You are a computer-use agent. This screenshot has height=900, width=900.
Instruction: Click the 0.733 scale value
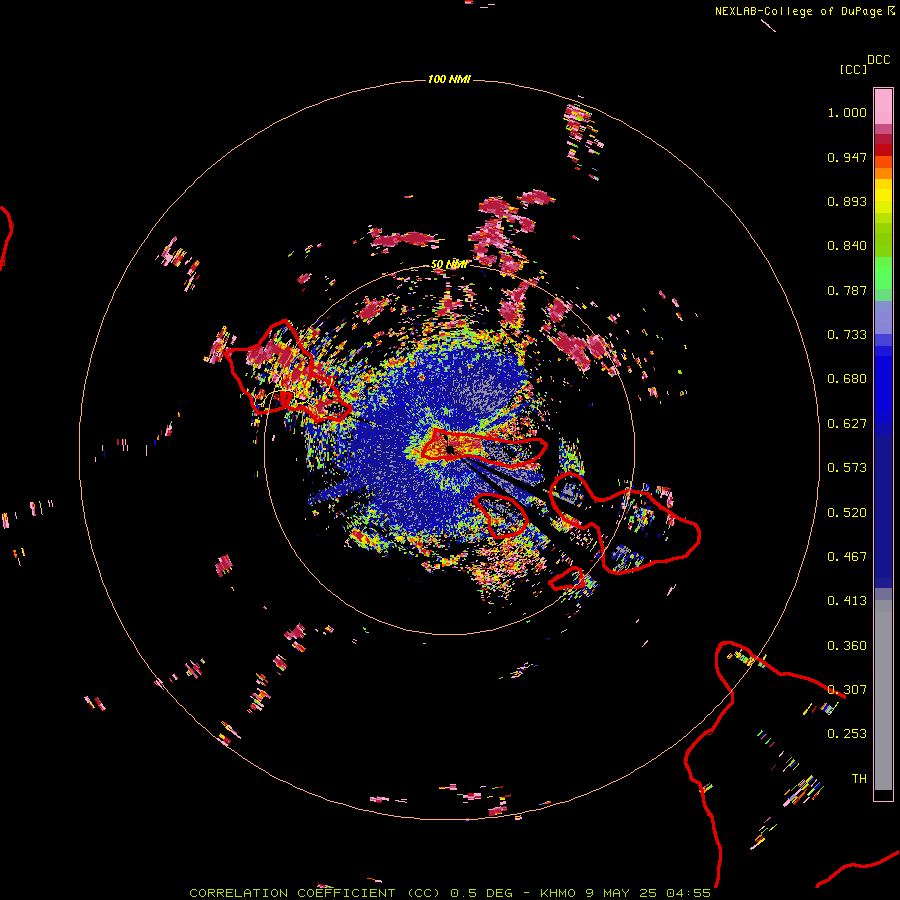(x=847, y=335)
